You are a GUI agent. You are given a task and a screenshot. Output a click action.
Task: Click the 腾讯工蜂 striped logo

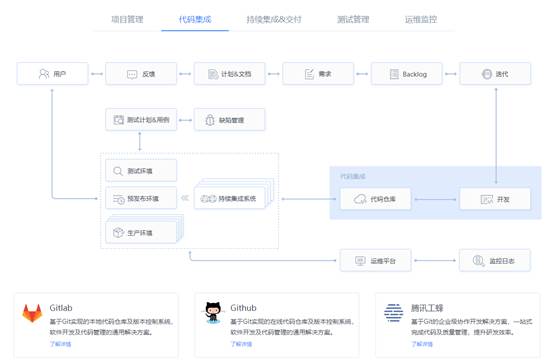tap(394, 312)
